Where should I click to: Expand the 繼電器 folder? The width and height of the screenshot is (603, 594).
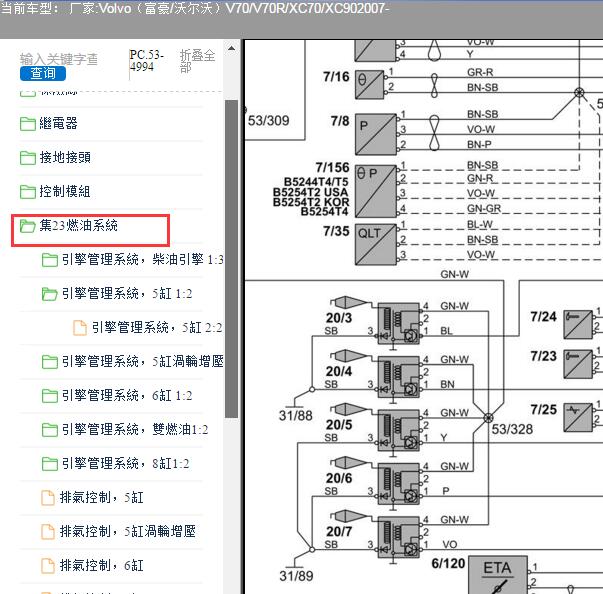[x=57, y=123]
